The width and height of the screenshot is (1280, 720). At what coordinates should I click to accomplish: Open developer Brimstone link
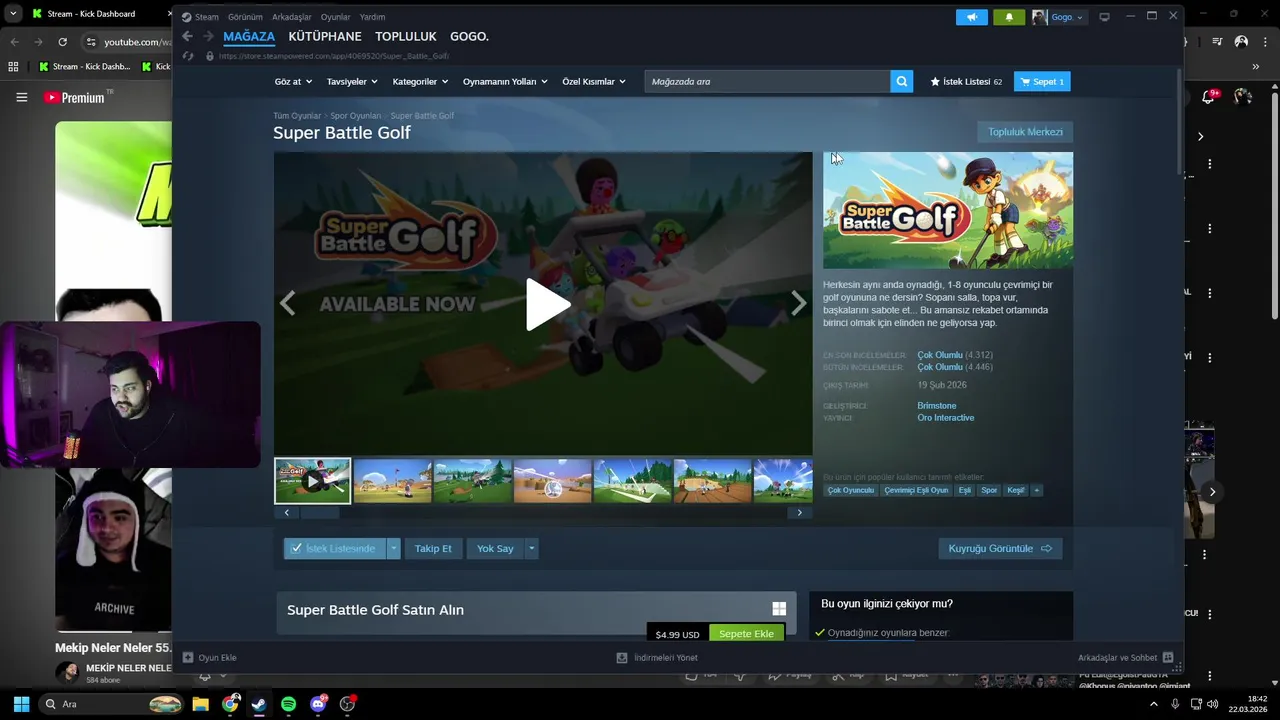(x=937, y=405)
